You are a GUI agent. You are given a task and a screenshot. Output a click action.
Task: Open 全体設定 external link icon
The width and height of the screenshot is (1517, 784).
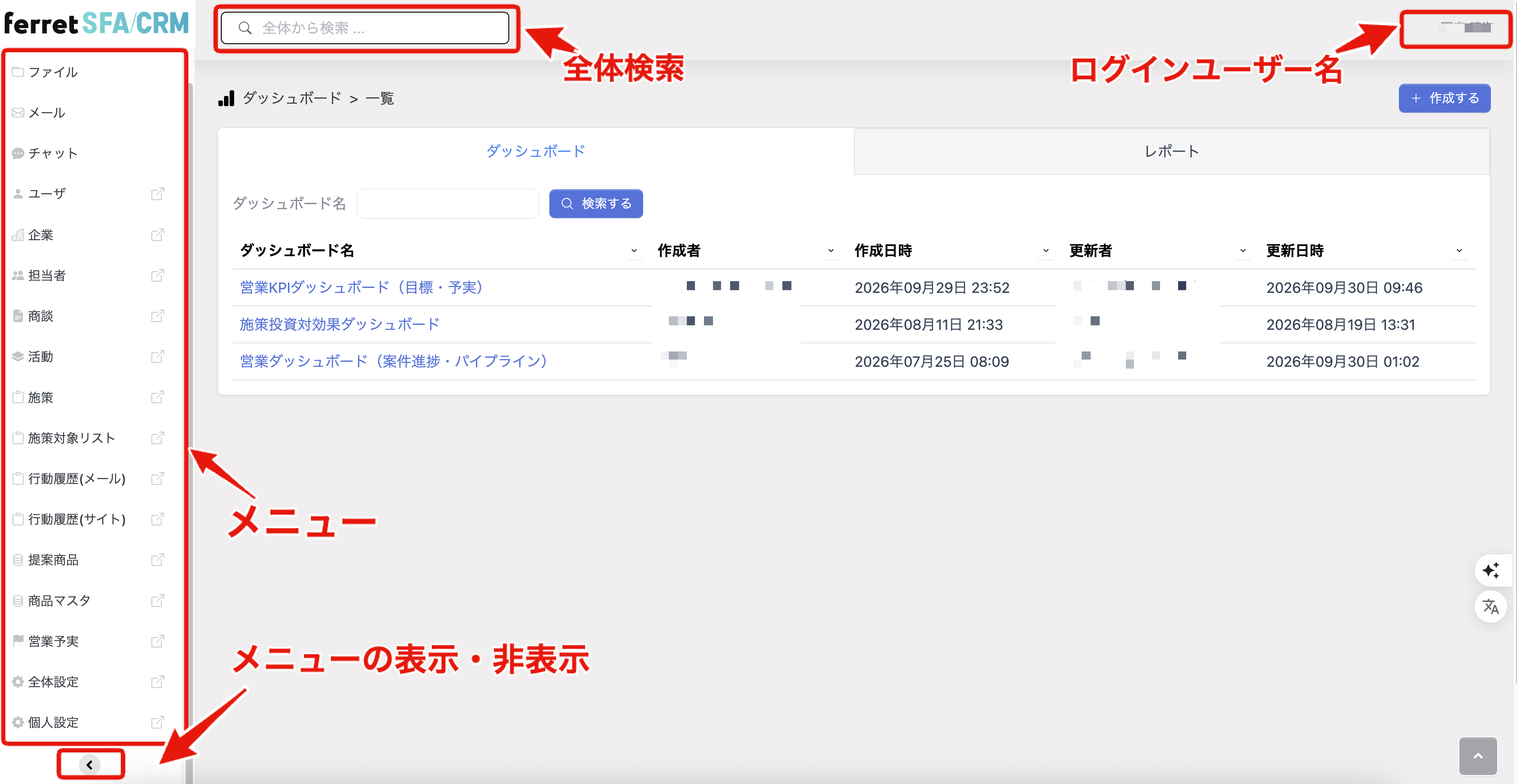pos(157,682)
